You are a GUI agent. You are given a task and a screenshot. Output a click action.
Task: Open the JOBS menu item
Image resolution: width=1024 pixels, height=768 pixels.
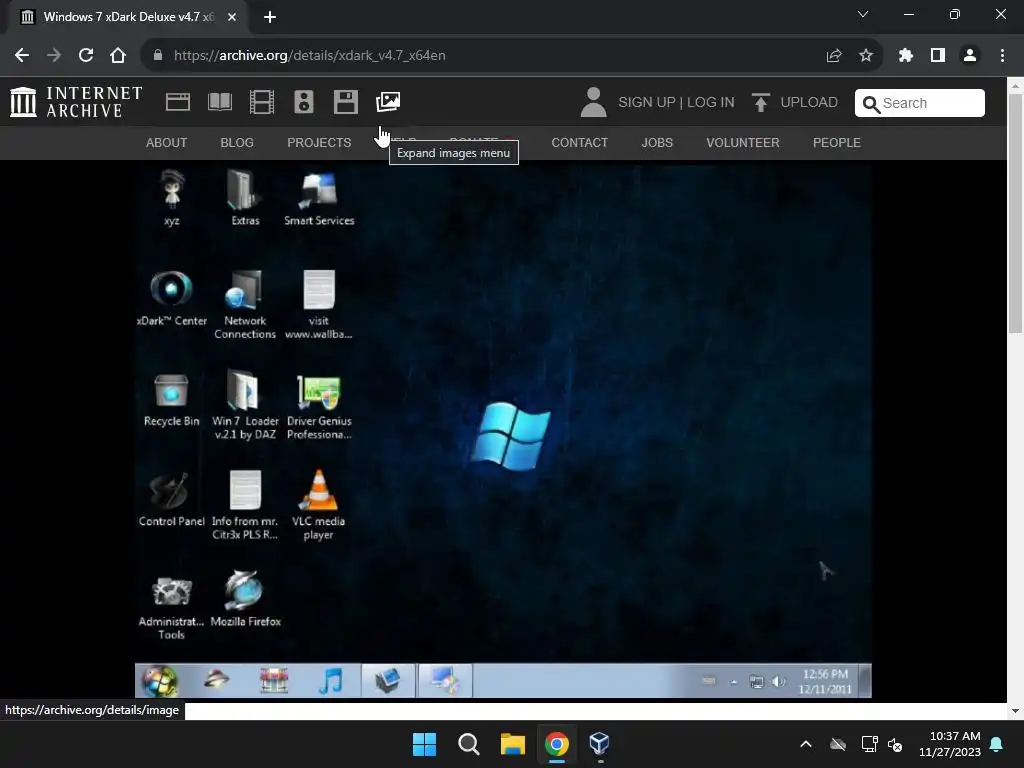tap(657, 142)
